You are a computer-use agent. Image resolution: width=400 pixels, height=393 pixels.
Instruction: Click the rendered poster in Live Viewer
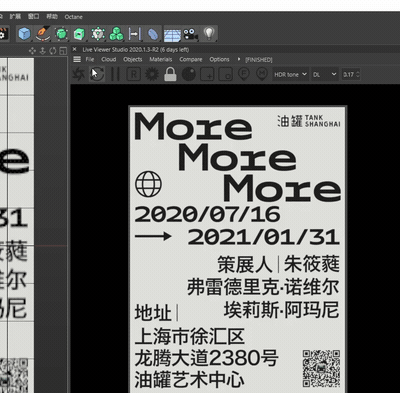click(x=238, y=249)
